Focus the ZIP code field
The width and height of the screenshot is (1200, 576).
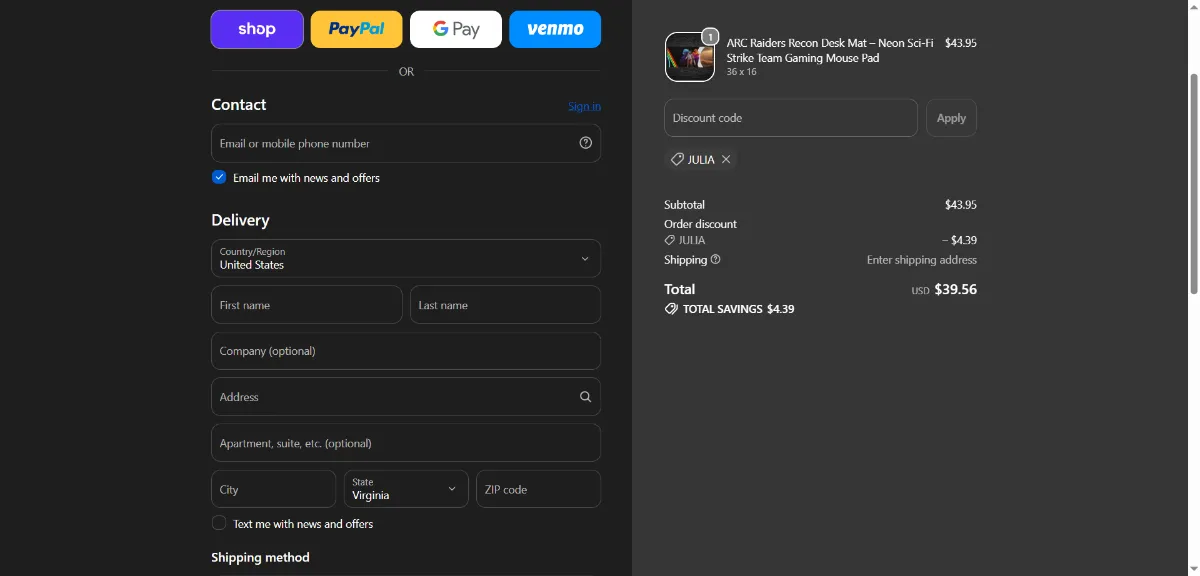pos(539,489)
